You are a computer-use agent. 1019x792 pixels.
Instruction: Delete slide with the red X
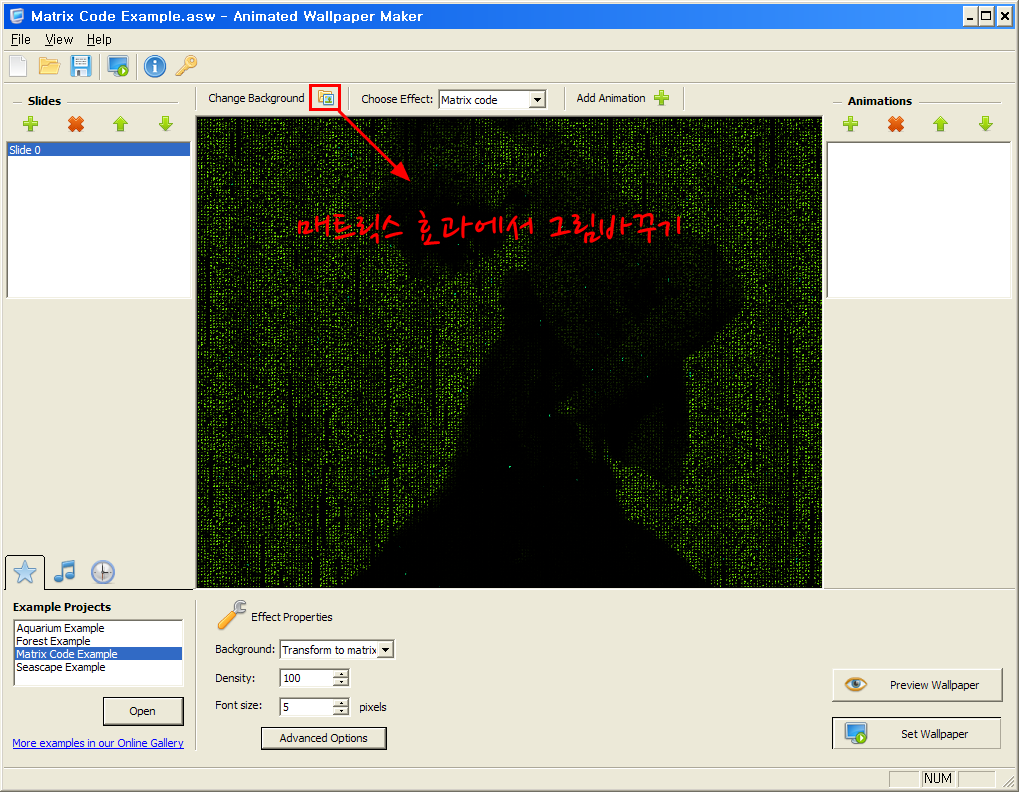tap(76, 123)
